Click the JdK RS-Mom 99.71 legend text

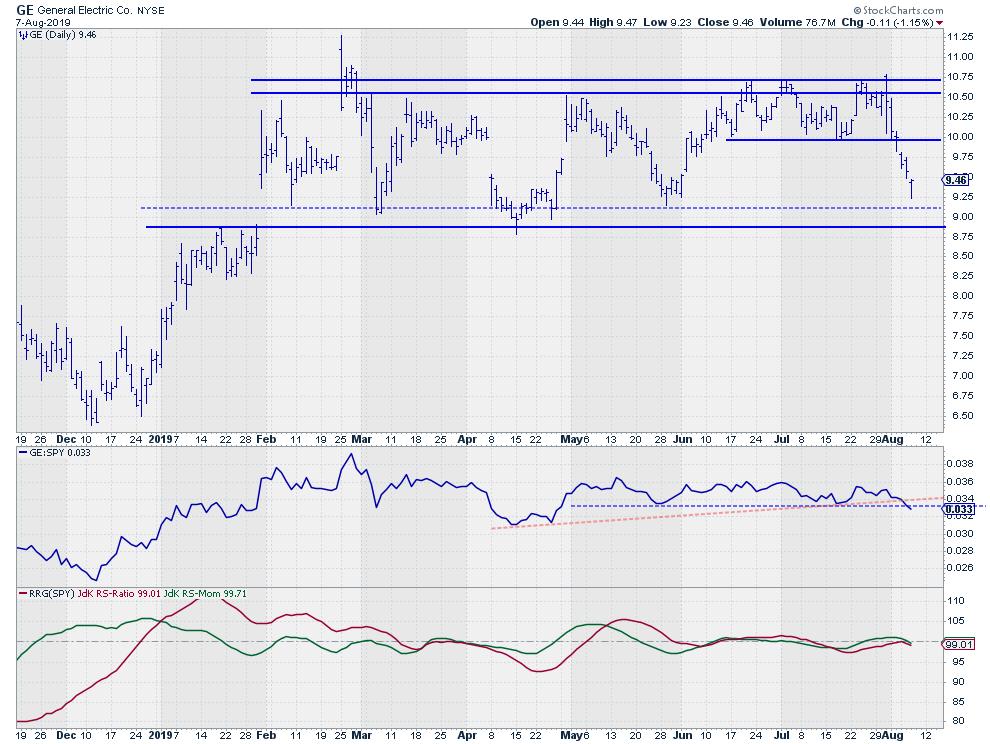point(205,594)
